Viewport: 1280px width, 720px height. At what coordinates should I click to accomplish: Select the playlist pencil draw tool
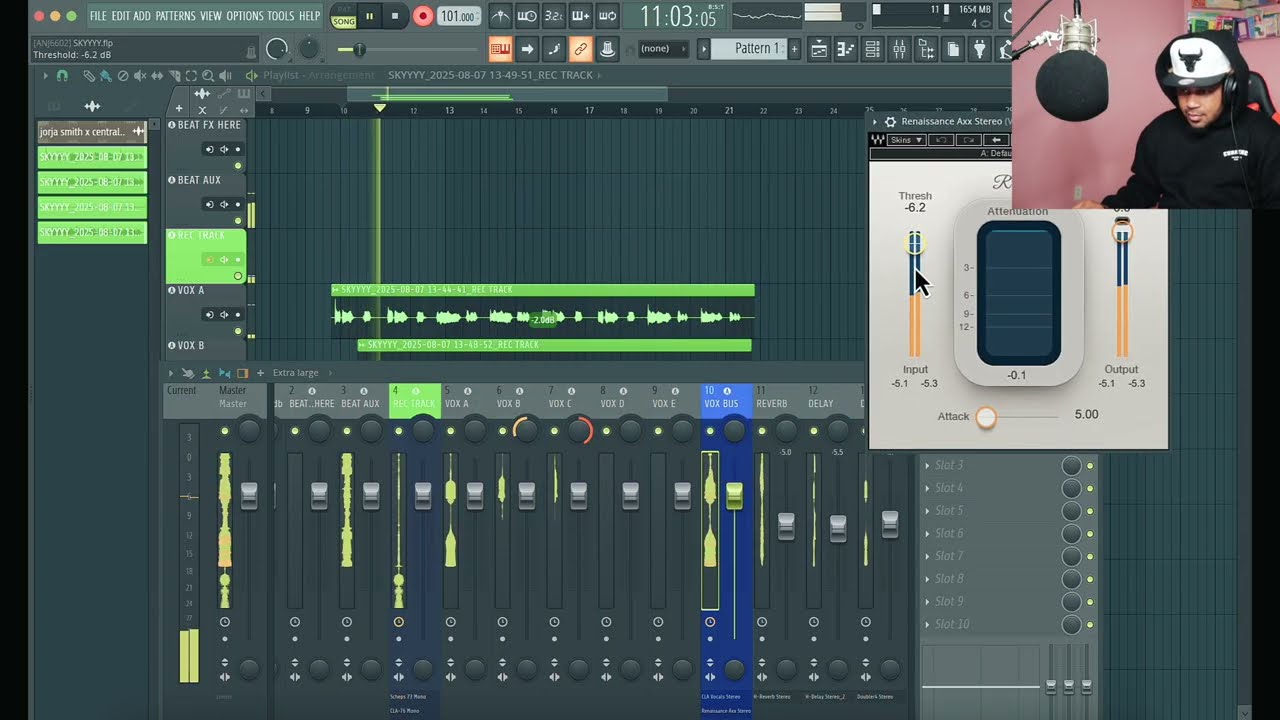point(88,75)
